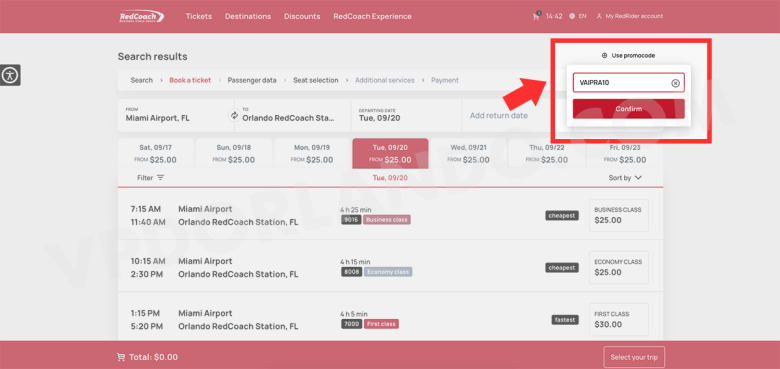Open the accessibility widget icon

pyautogui.click(x=10, y=76)
